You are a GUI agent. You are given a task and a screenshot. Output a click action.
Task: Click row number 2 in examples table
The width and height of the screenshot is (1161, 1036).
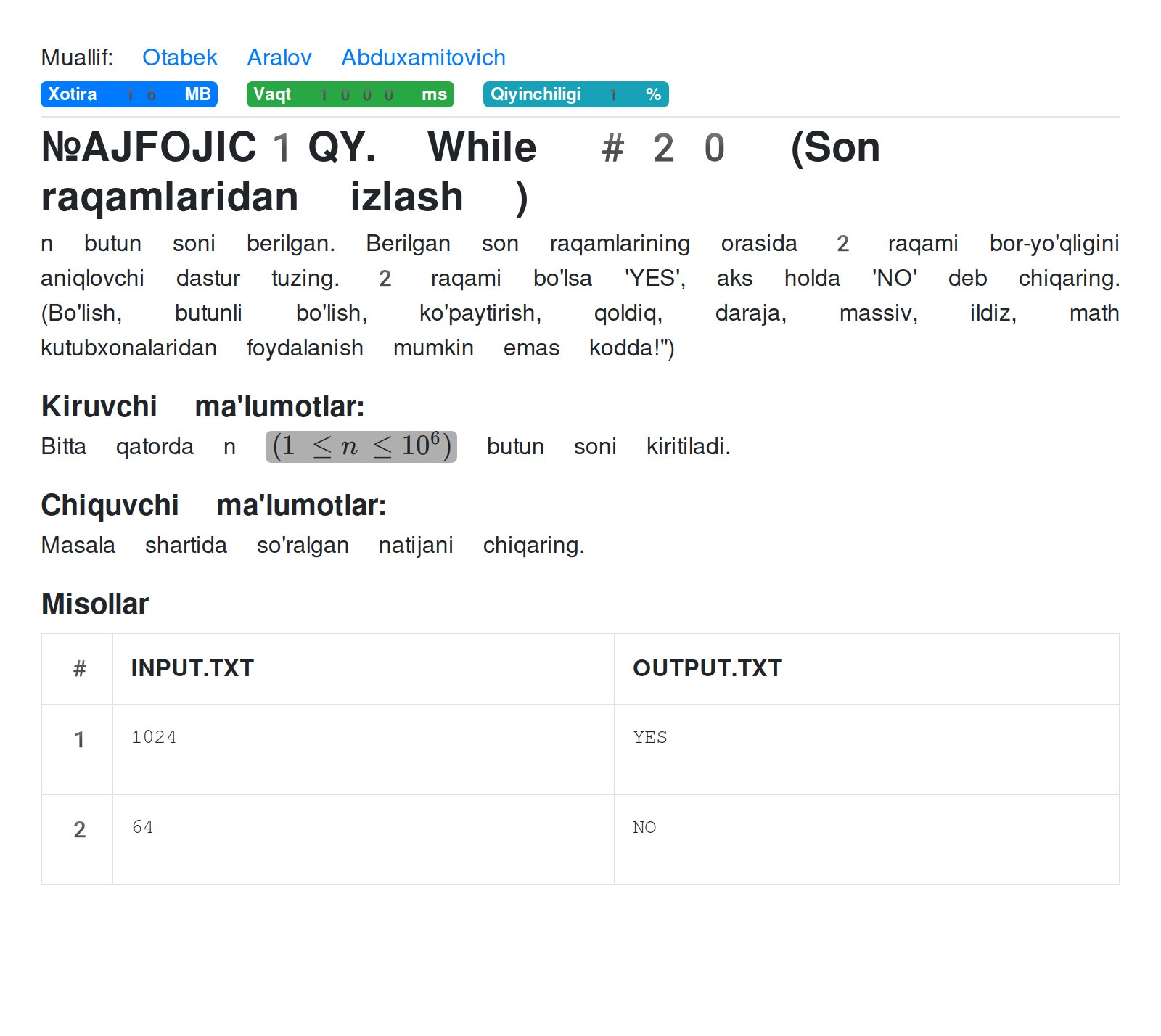(x=79, y=829)
